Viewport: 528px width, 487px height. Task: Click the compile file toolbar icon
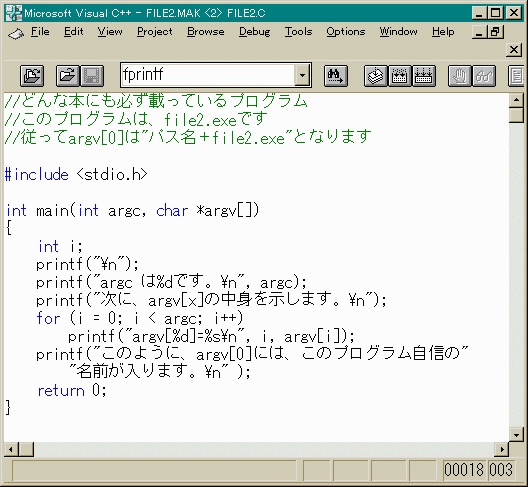(375, 76)
